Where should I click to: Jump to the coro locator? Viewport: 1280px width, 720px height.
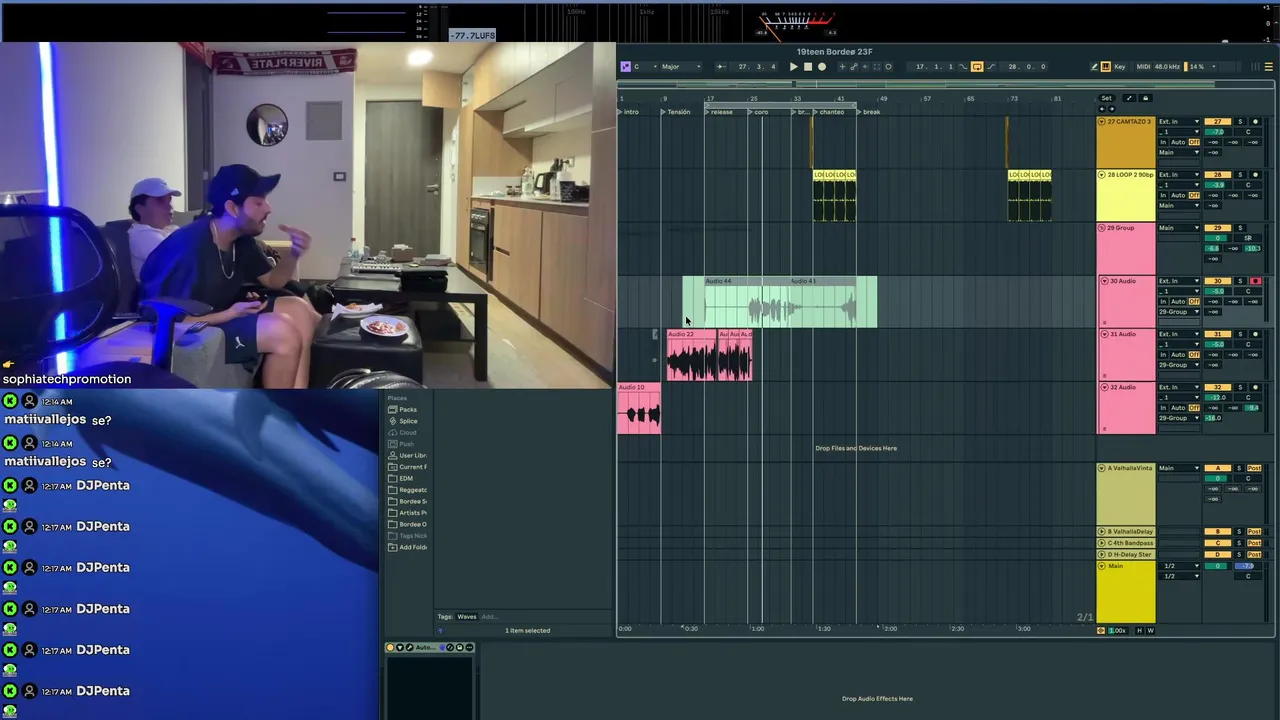758,112
